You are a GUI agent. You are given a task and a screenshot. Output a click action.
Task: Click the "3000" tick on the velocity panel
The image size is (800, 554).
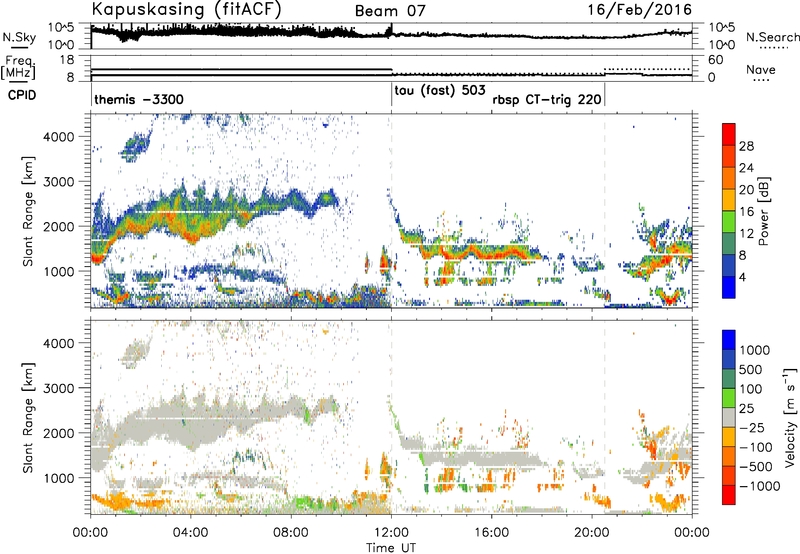(x=59, y=388)
